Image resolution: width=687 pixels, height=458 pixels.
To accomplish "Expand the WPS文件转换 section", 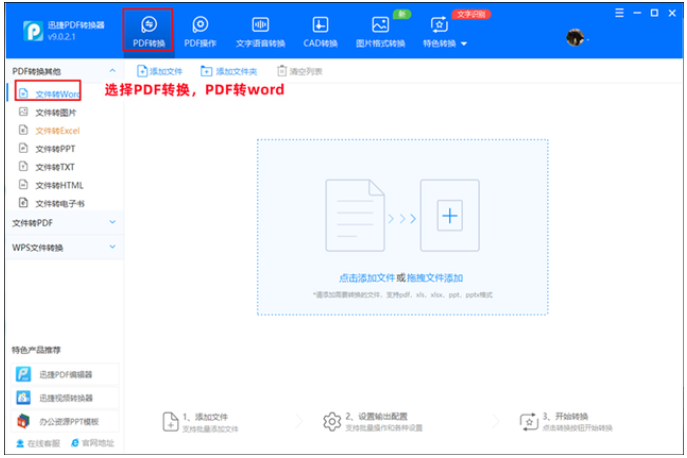I will pos(112,247).
